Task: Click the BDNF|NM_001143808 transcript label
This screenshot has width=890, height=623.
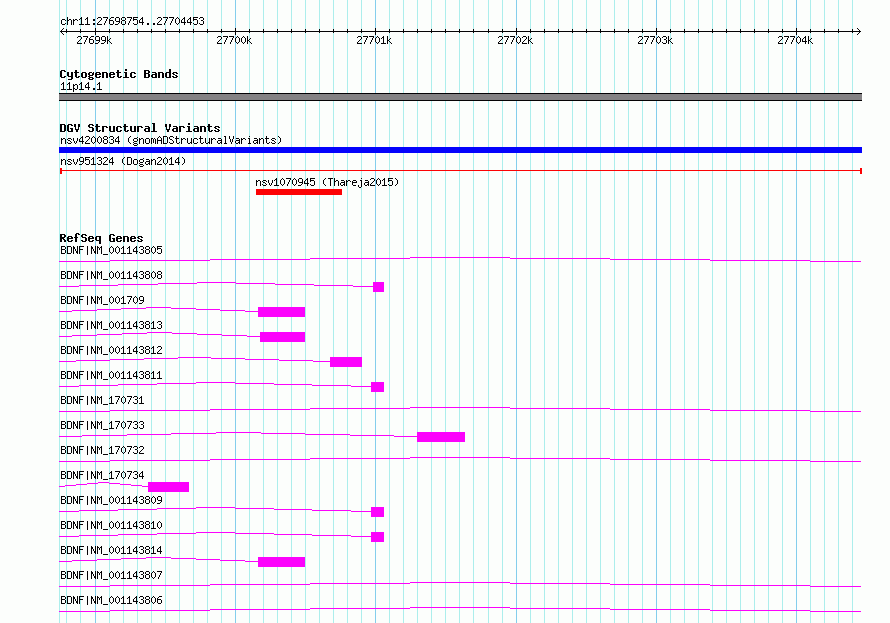Action: click(x=111, y=276)
